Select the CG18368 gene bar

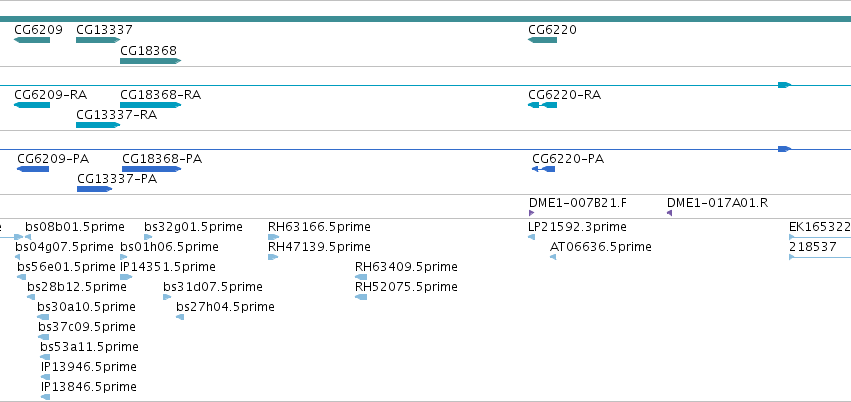tap(150, 61)
